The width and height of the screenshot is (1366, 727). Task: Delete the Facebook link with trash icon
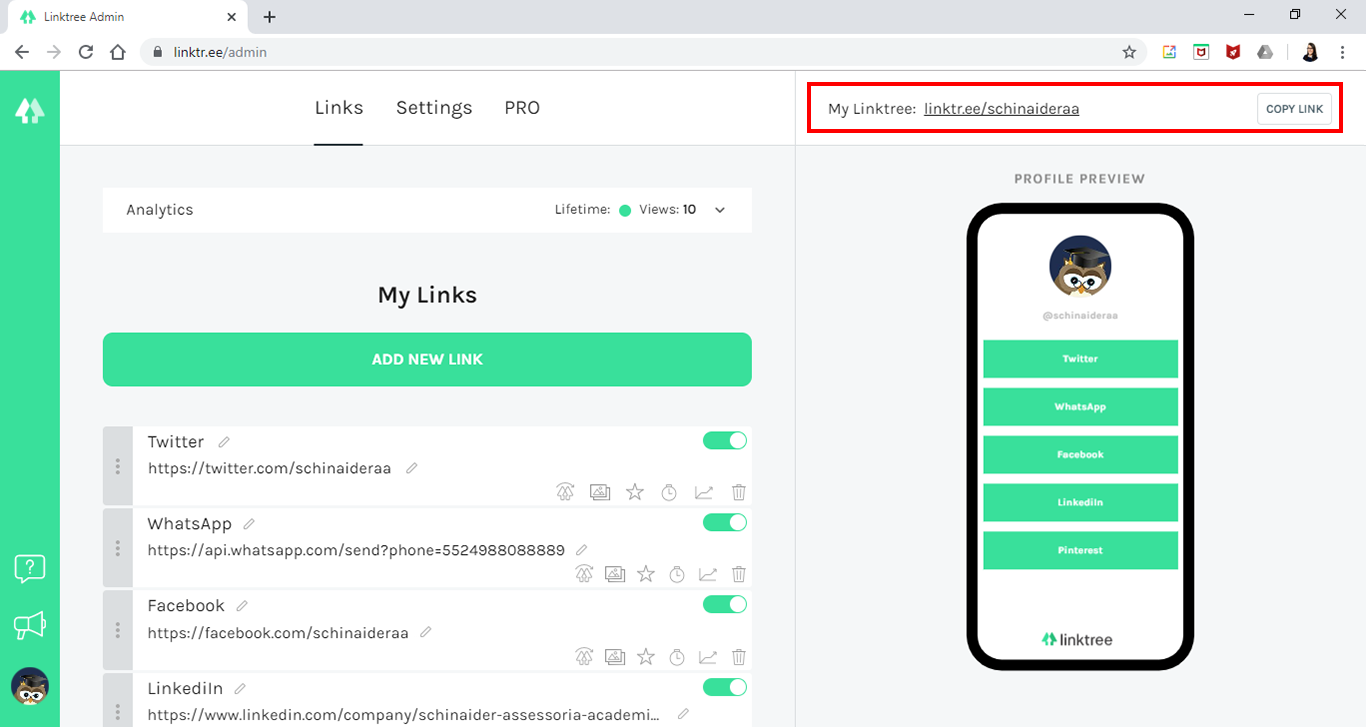(x=739, y=657)
